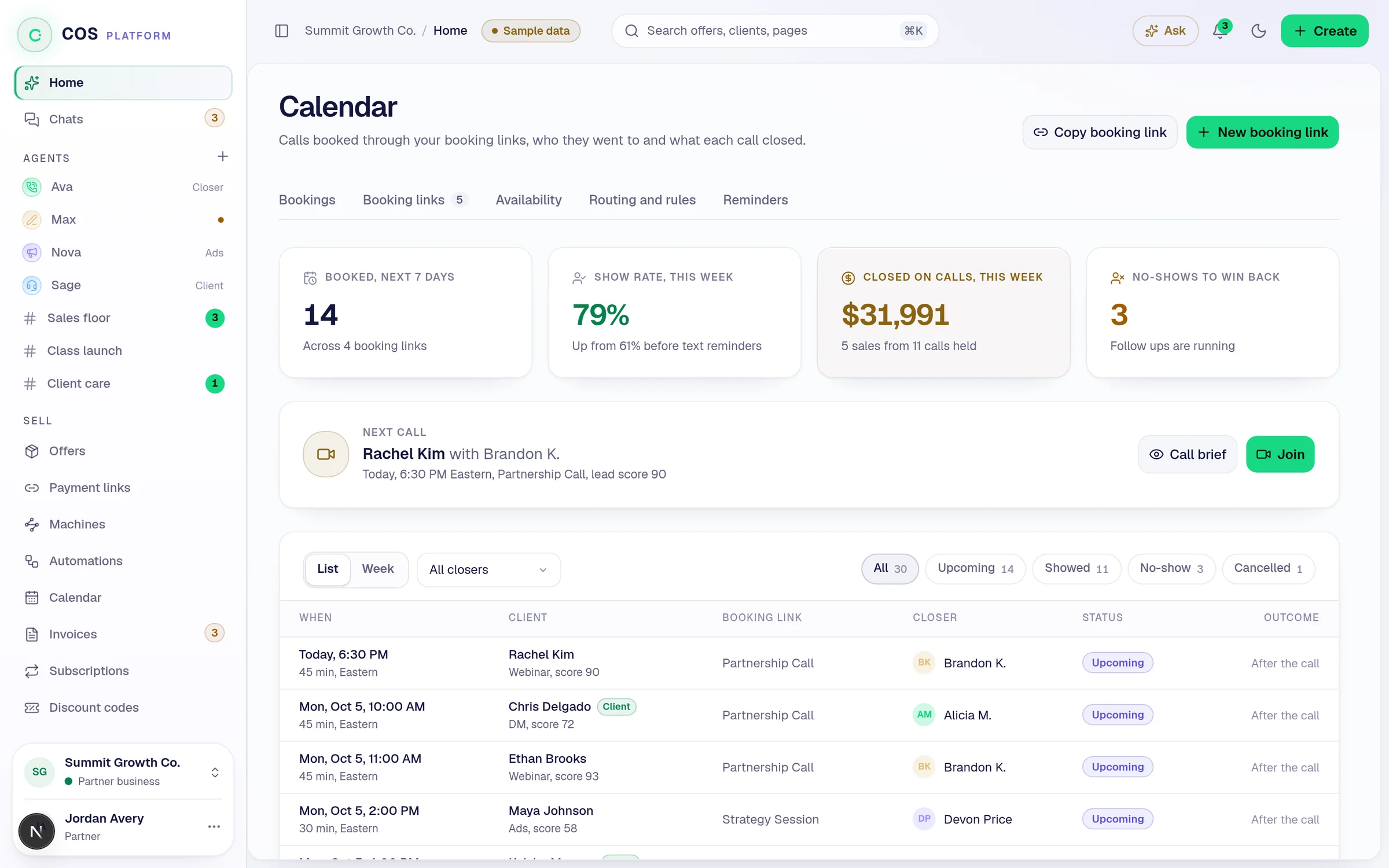Screen dimensions: 1389x868
Task: Click the Sample data status pill
Action: pos(531,31)
